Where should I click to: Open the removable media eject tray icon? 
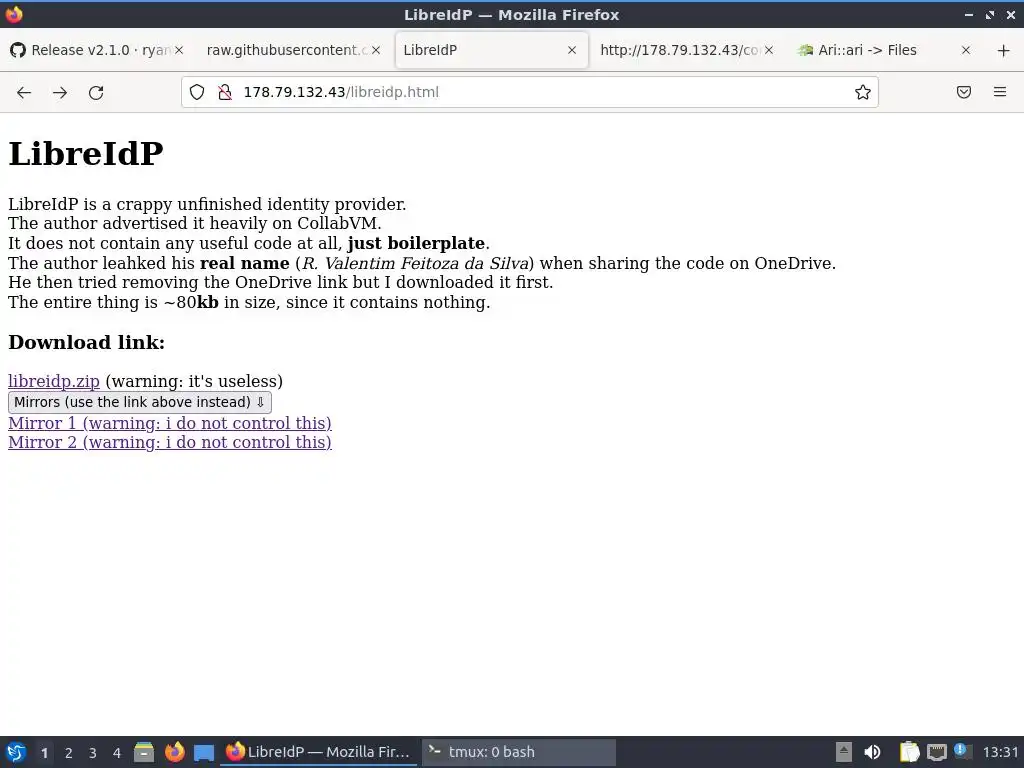tap(844, 752)
